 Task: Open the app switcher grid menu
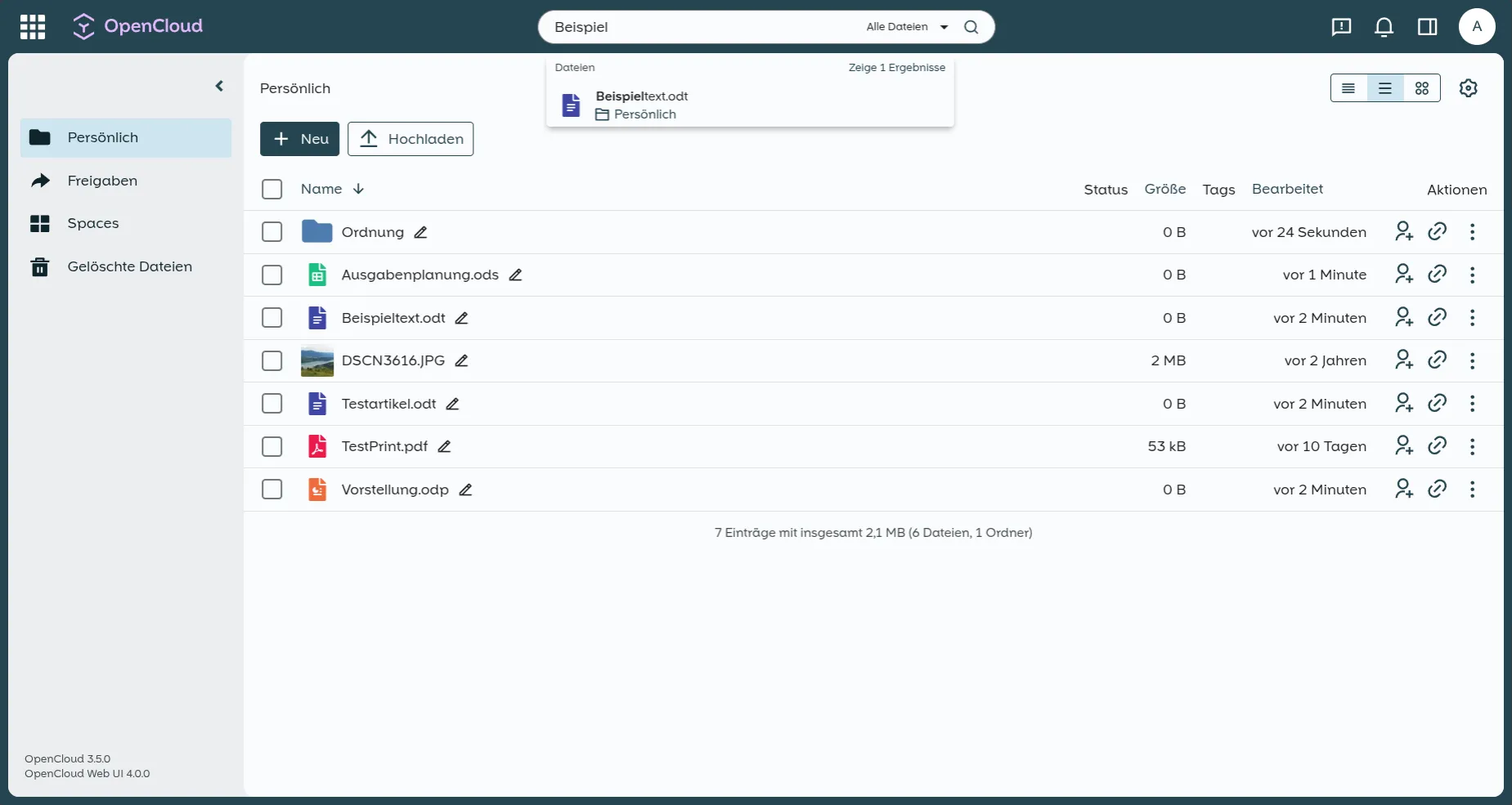point(32,26)
